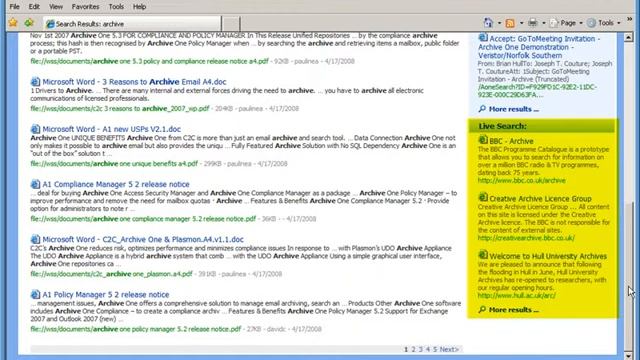Expand the RSS feeds dropdown arrow

click(x=521, y=23)
